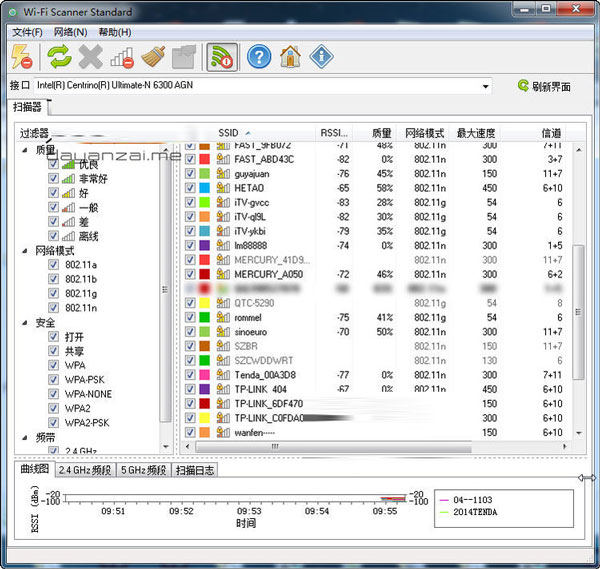Collapse the 安全 filter group
This screenshot has width=600, height=569.
pyautogui.click(x=25, y=323)
